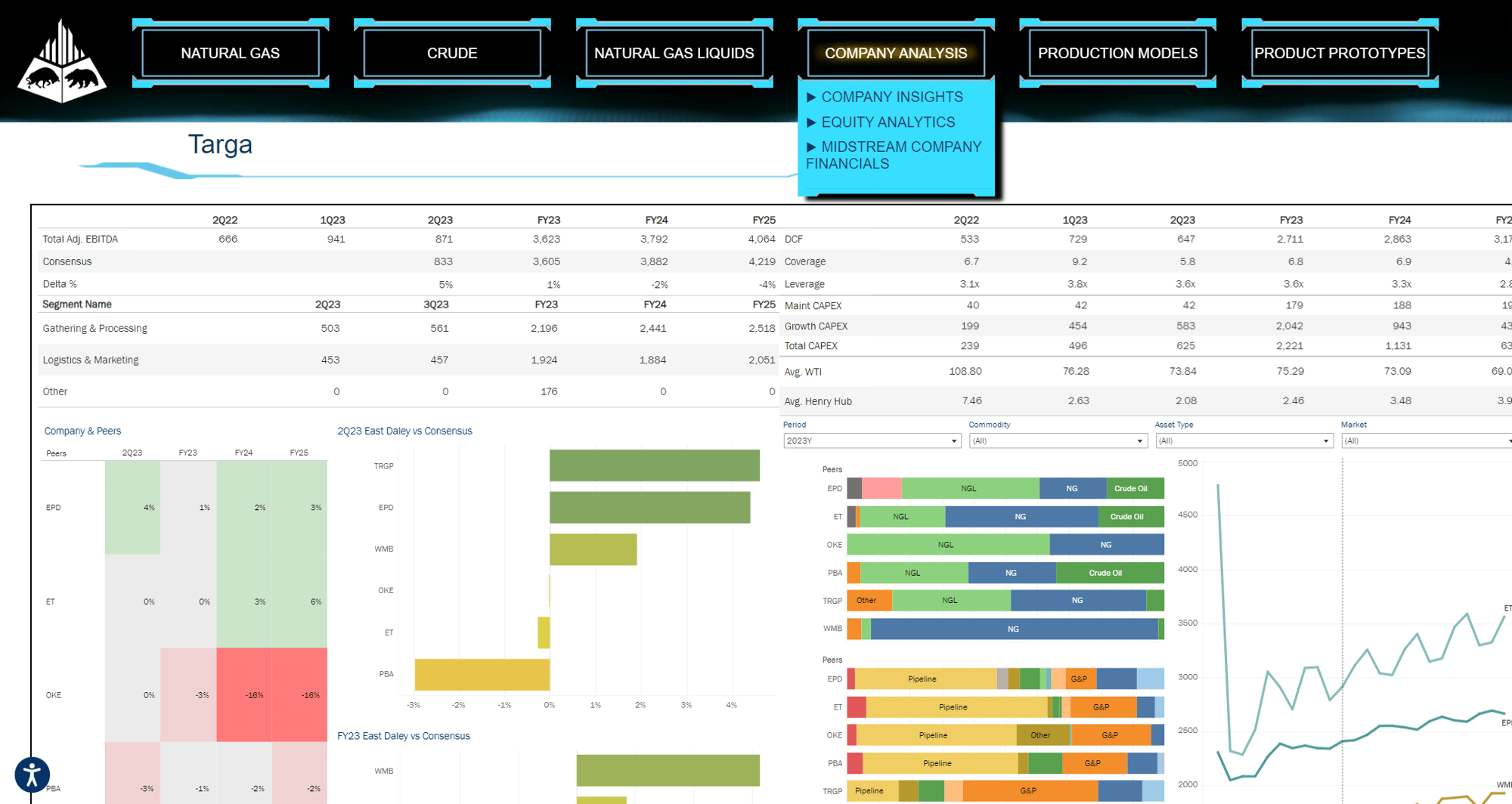Viewport: 1512px width, 804px height.
Task: Select TRGP Other segment in commodity chart
Action: [869, 600]
